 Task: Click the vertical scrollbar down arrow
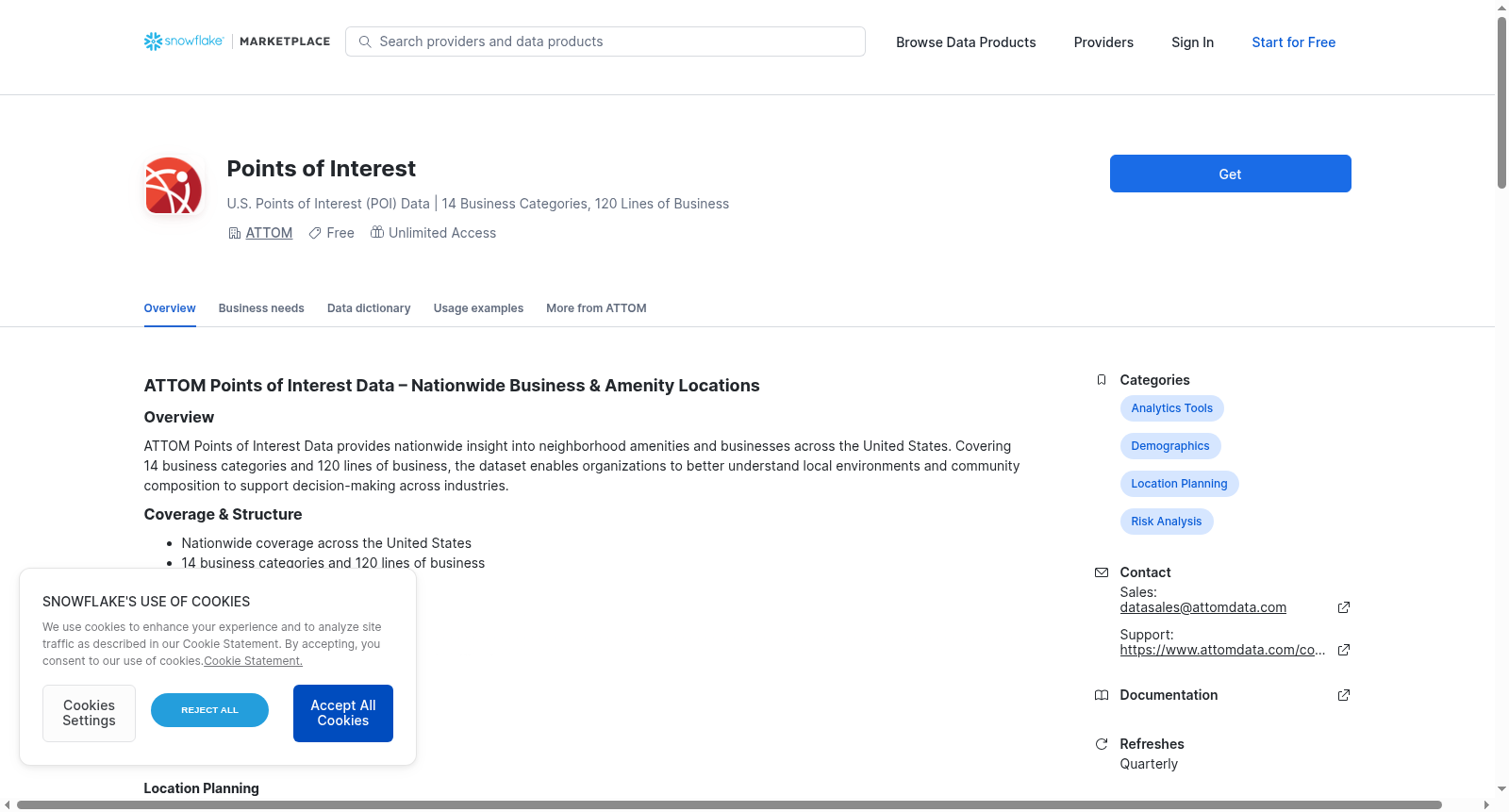[x=1501, y=789]
